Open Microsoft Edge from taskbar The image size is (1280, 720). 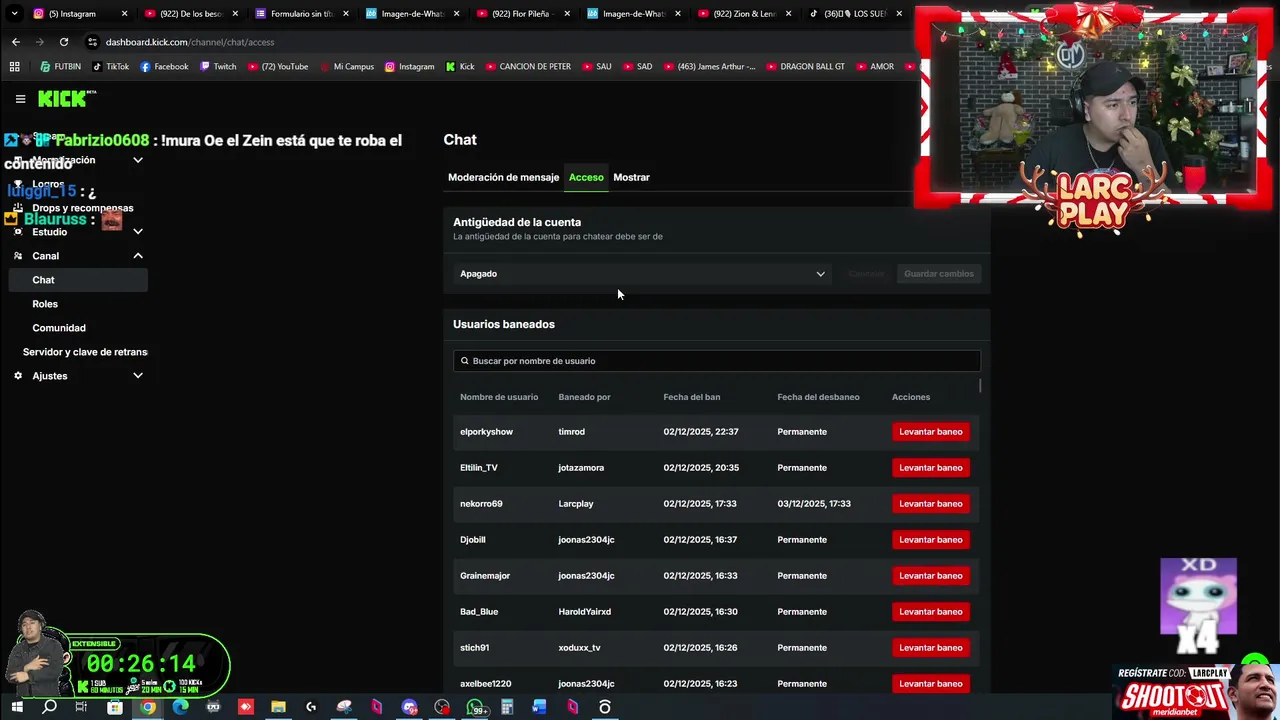[x=180, y=707]
